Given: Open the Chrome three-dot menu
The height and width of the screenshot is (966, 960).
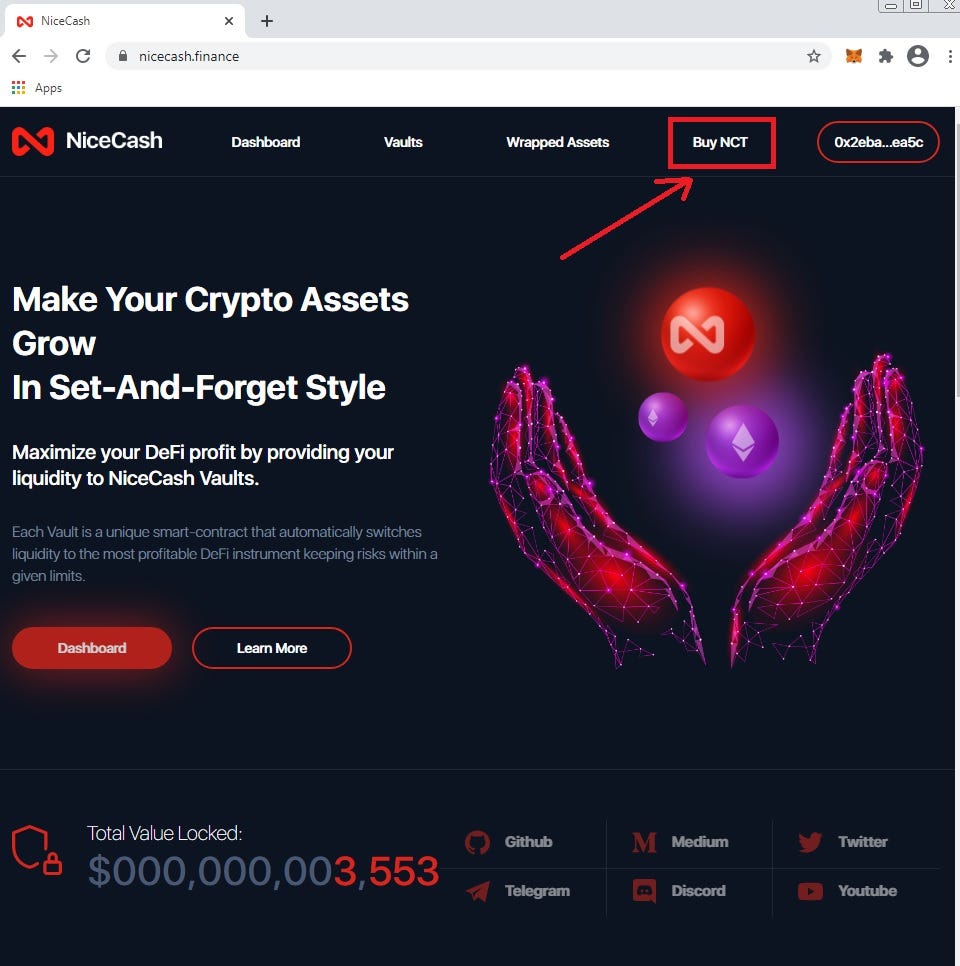Looking at the screenshot, I should [x=950, y=56].
